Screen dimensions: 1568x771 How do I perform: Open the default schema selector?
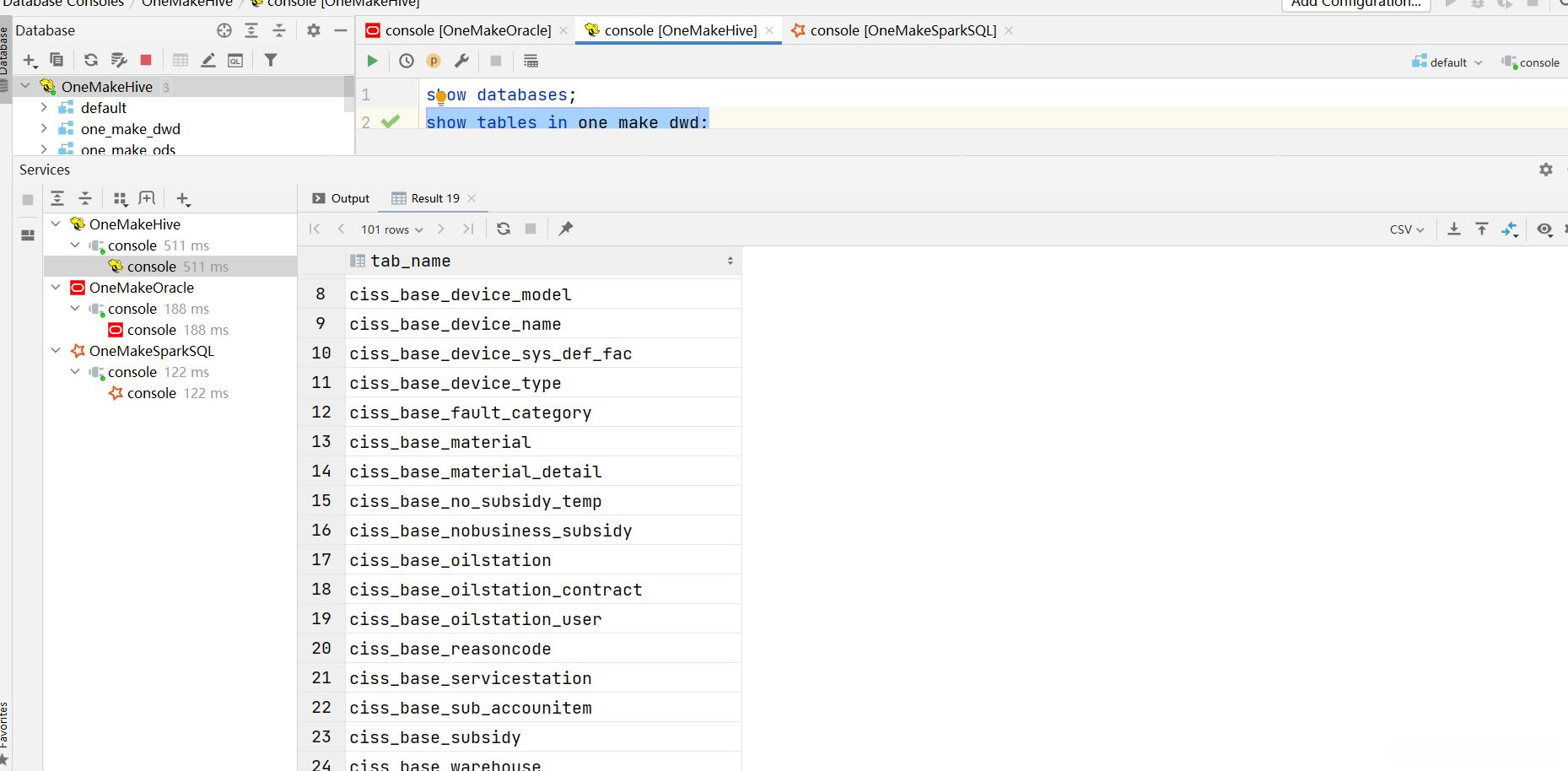1447,62
